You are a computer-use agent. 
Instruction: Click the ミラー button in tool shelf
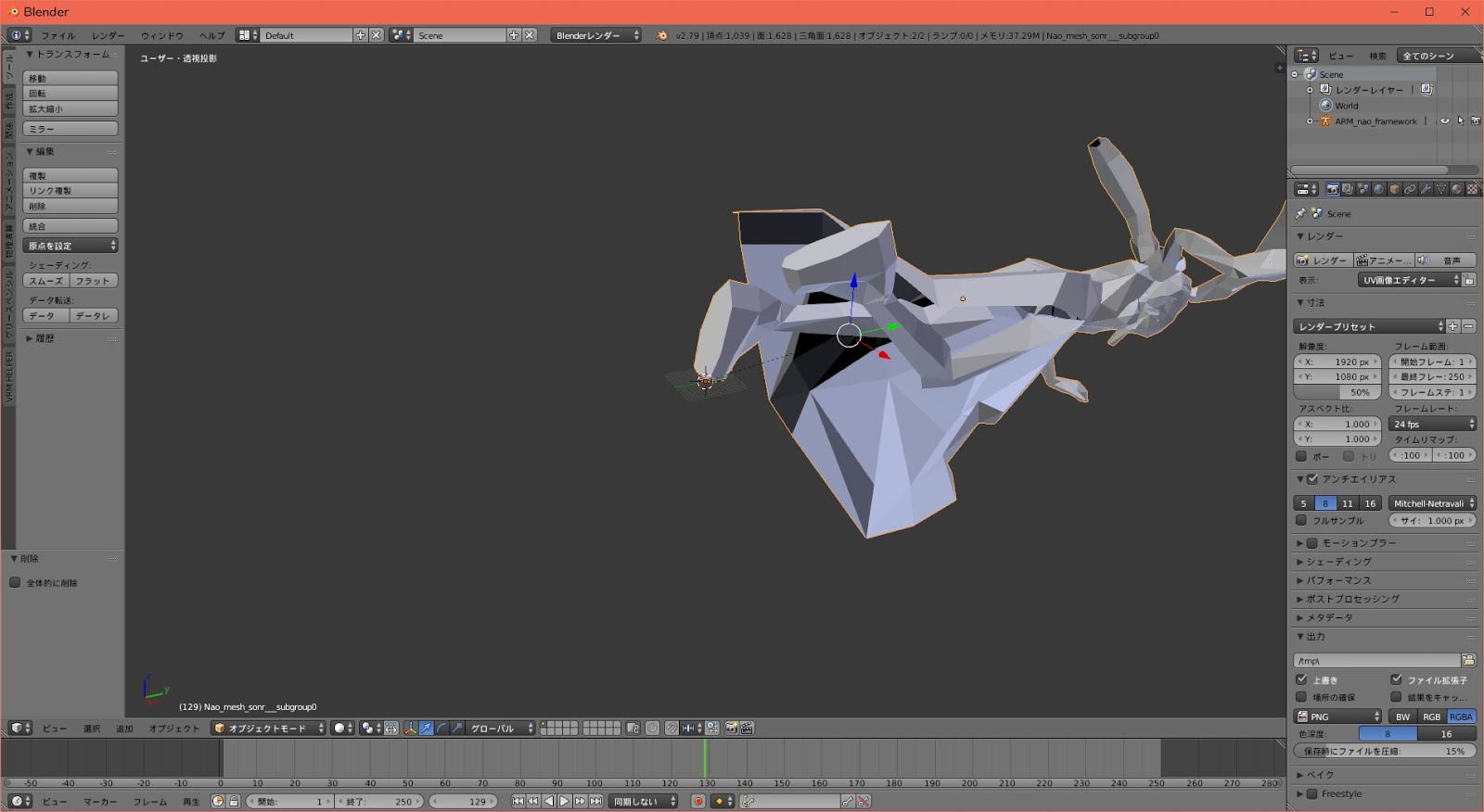point(70,129)
